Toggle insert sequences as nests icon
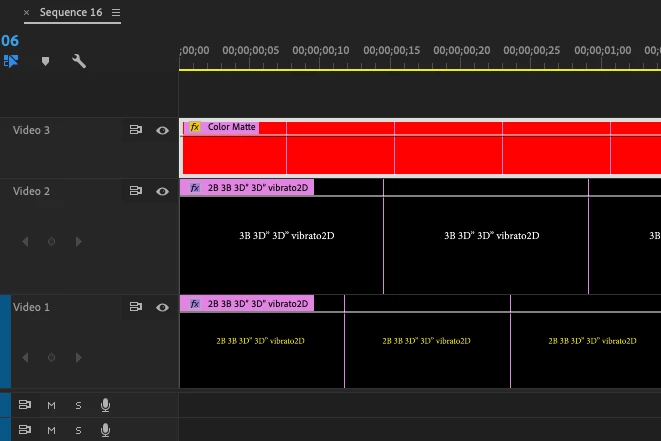The width and height of the screenshot is (661, 441). (x=11, y=61)
